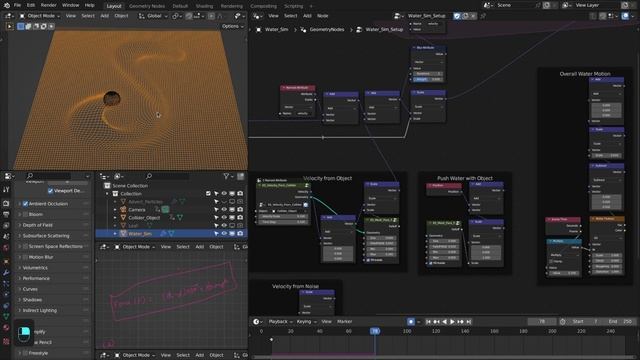The height and width of the screenshot is (360, 640).
Task: Select Collider_Object in the outliner
Action: (x=144, y=218)
